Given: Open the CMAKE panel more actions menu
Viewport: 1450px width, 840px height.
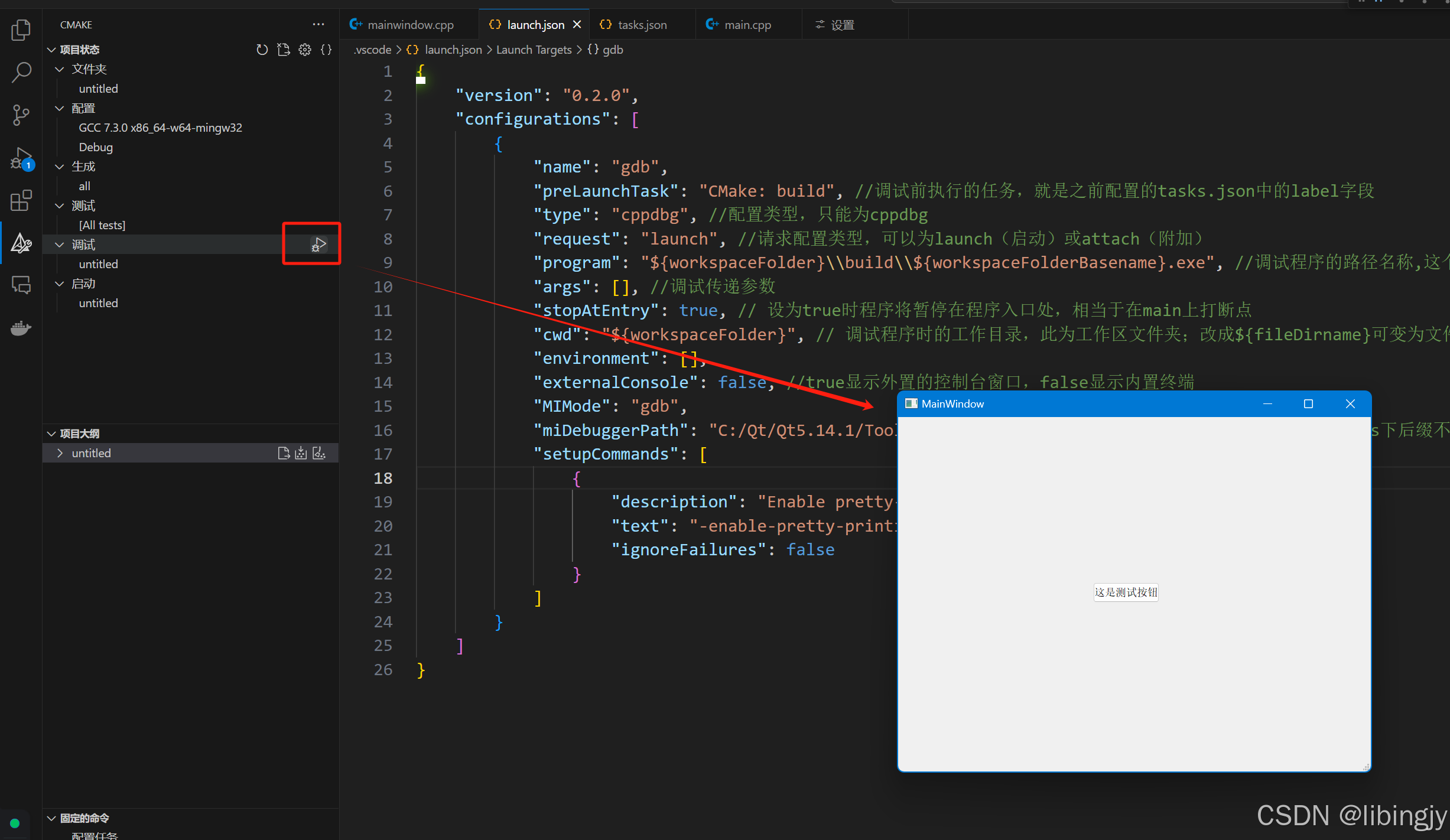Looking at the screenshot, I should pyautogui.click(x=318, y=25).
